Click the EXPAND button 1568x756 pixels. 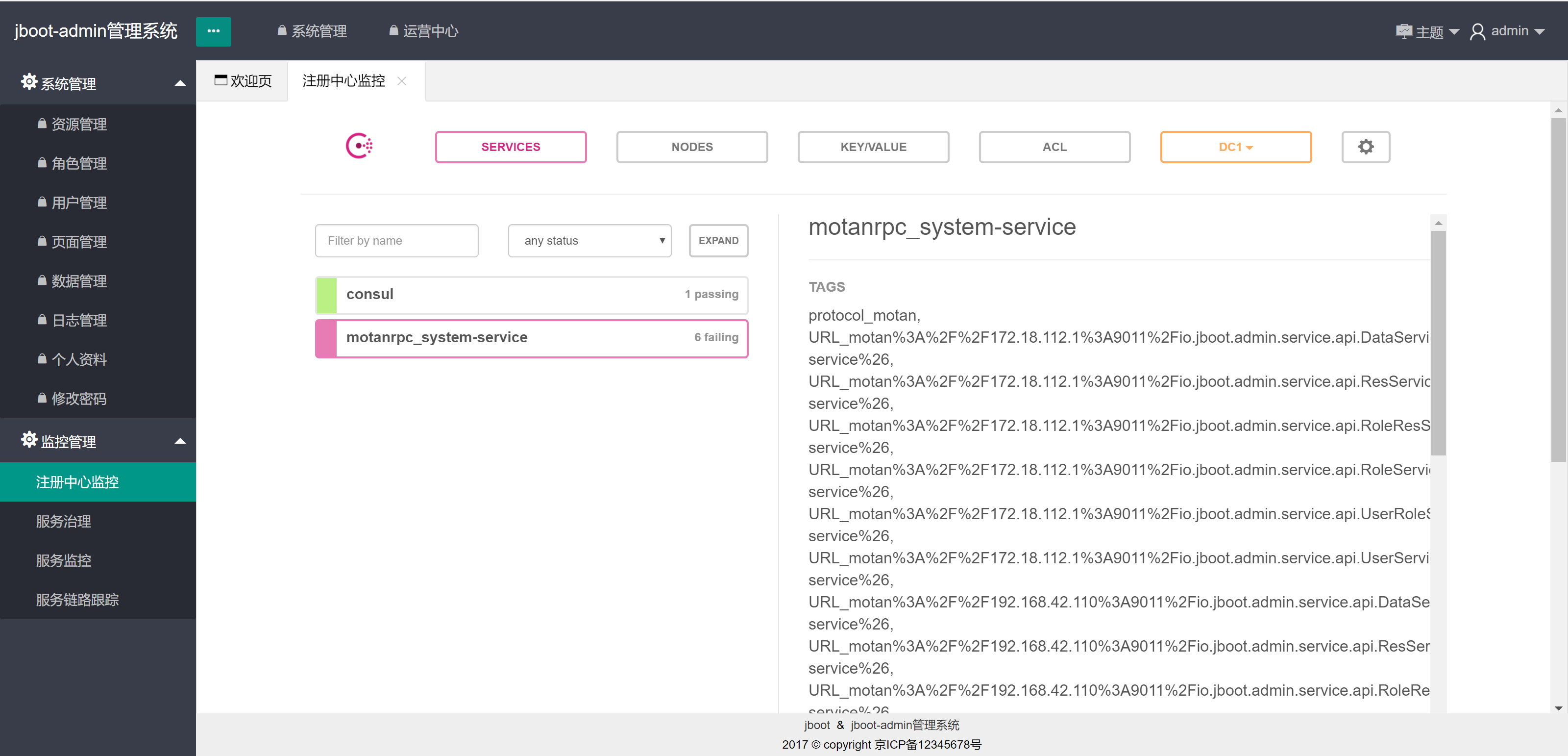718,241
